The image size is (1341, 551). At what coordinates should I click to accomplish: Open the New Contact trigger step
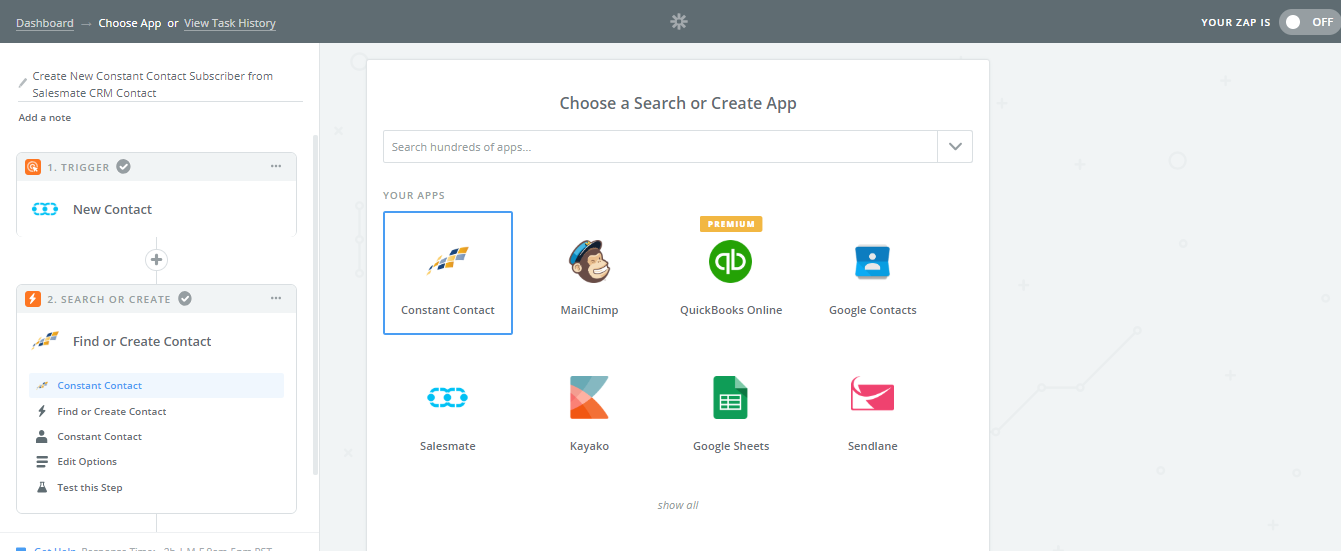tap(156, 209)
